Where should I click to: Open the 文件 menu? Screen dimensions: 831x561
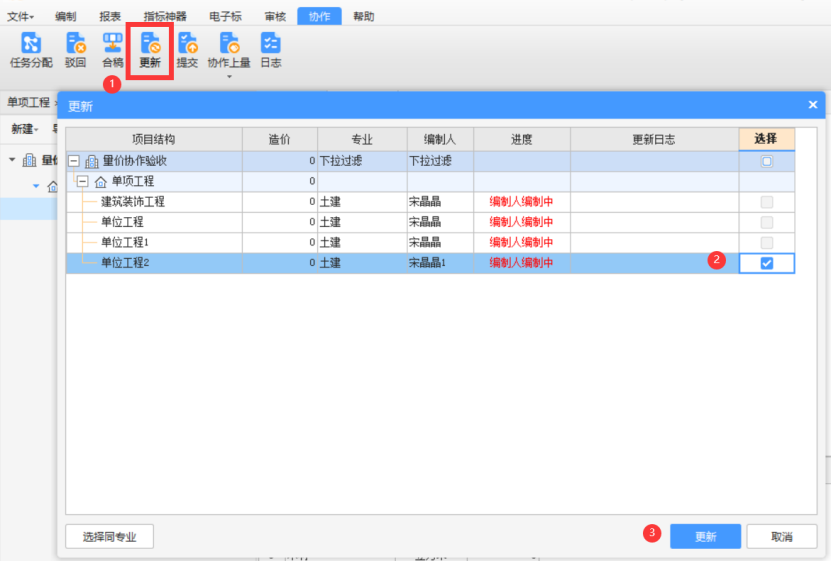[20, 16]
